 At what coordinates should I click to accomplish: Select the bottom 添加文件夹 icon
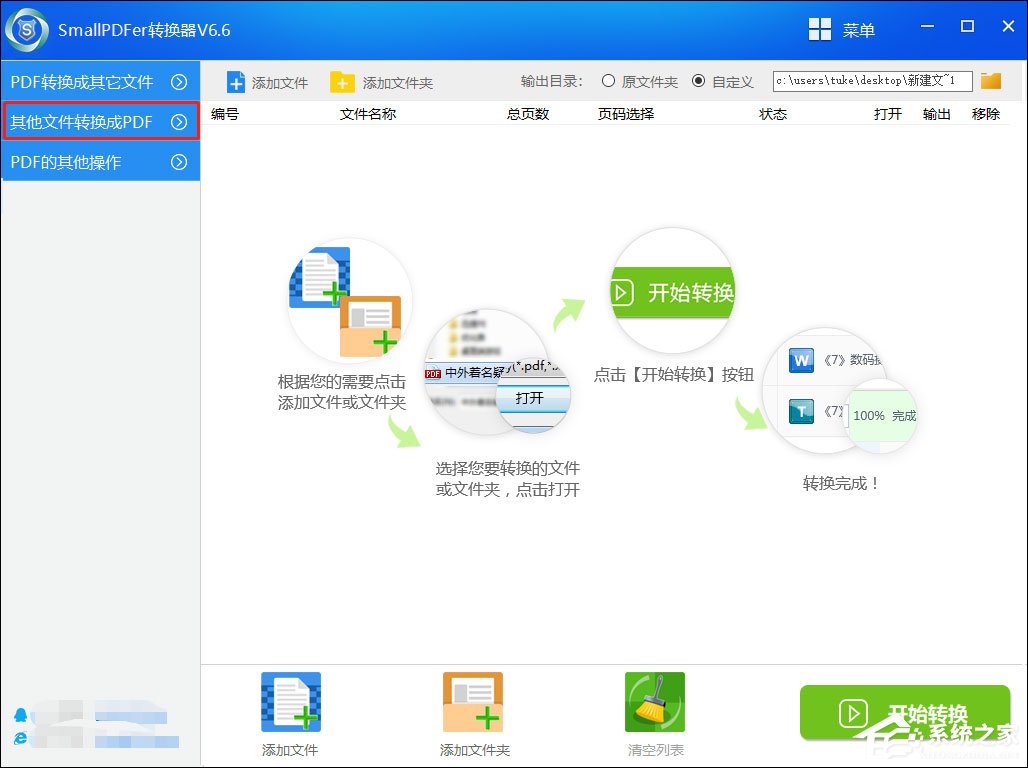(x=471, y=701)
